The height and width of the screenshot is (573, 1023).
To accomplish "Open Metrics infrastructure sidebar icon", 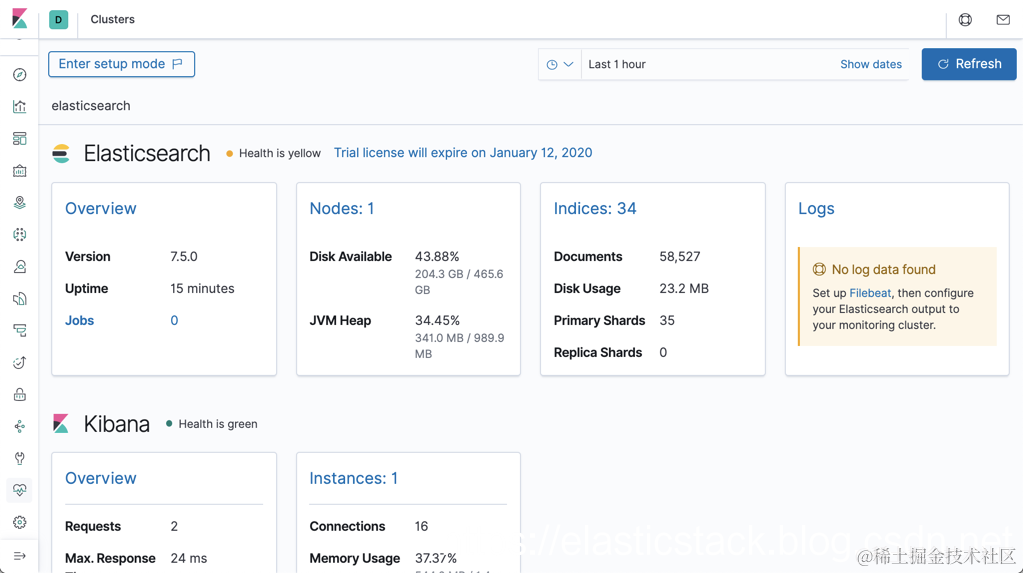I will coord(20,266).
